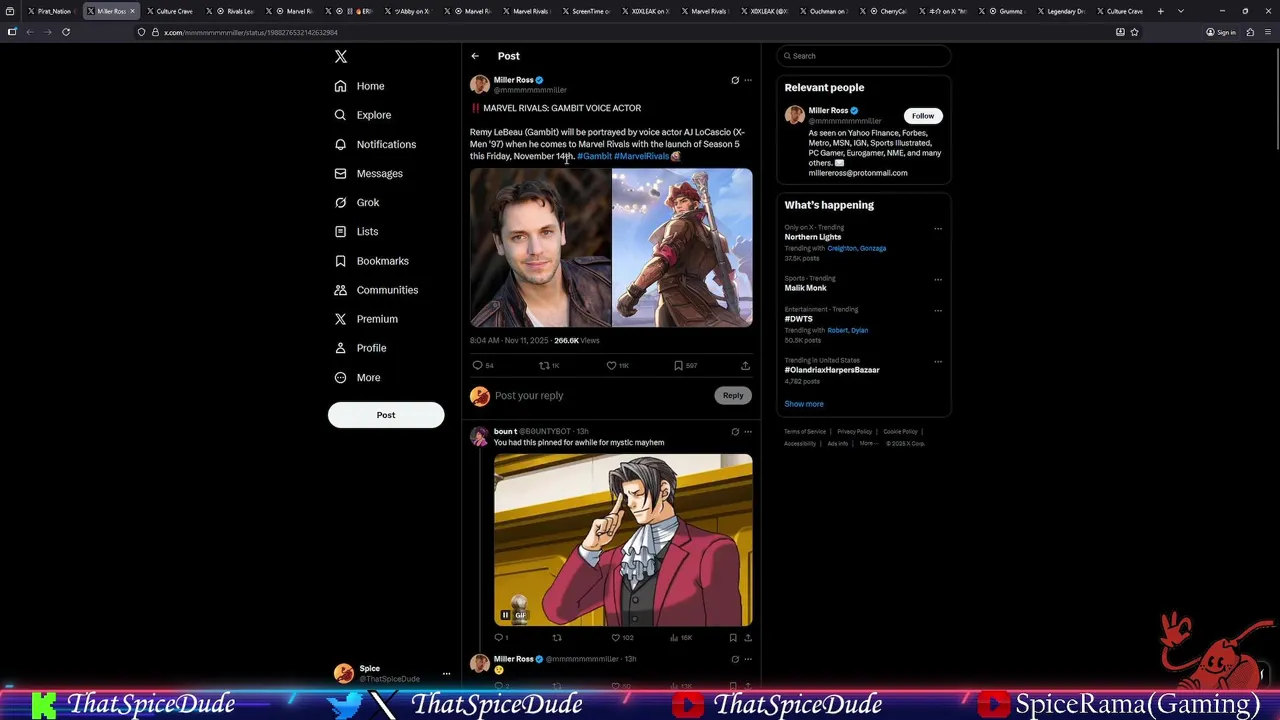
Task: Open Gambit character artwork image
Action: (682, 247)
